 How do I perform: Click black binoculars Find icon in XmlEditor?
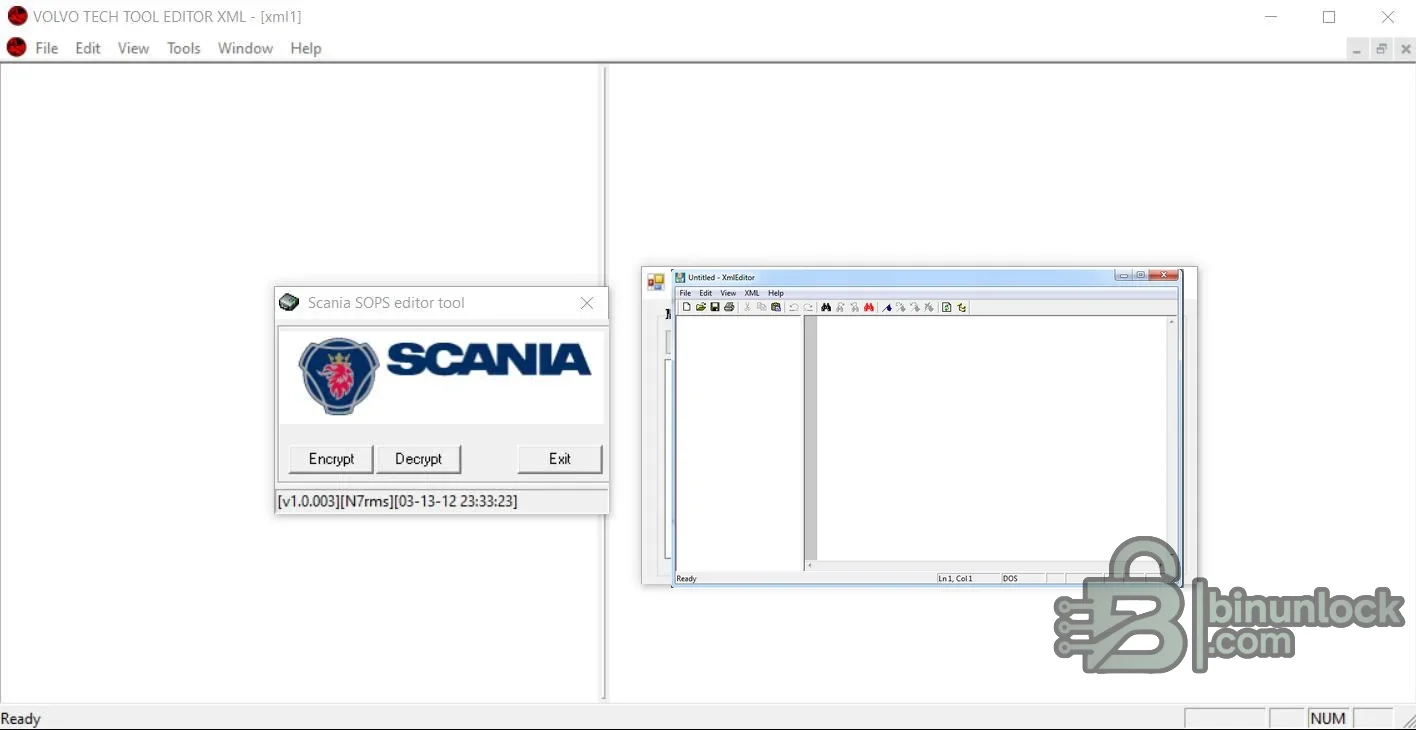point(826,307)
